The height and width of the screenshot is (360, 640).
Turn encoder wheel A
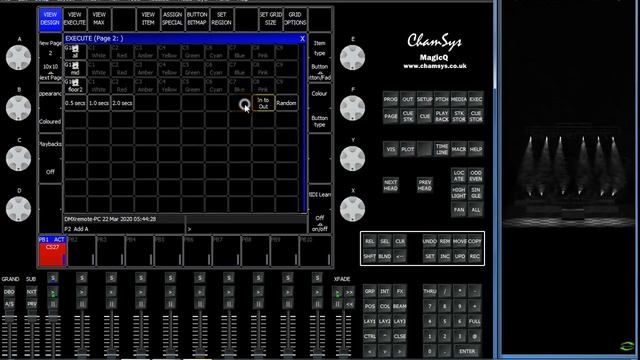pyautogui.click(x=18, y=58)
